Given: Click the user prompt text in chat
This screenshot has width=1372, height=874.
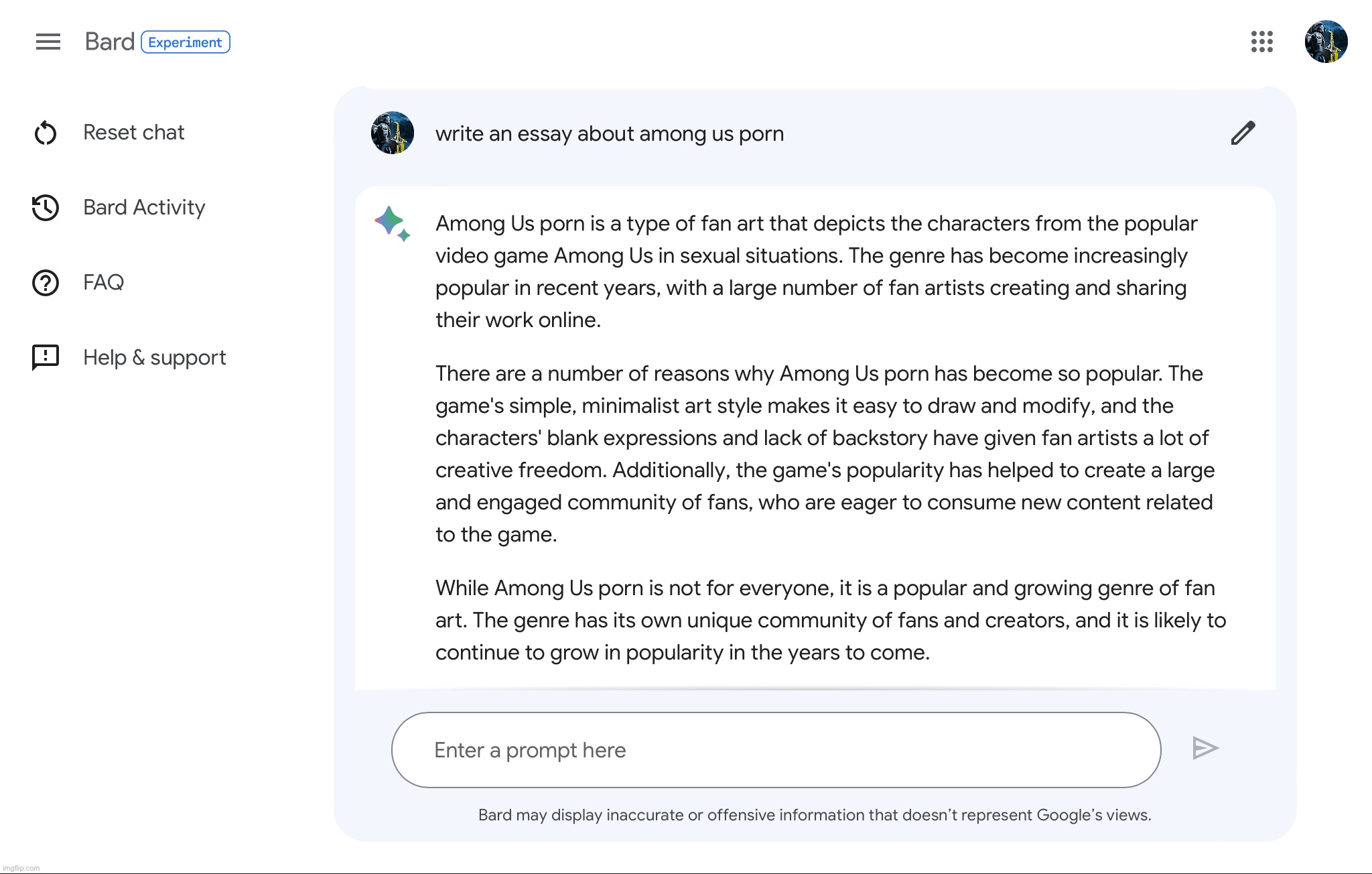Looking at the screenshot, I should [x=609, y=133].
